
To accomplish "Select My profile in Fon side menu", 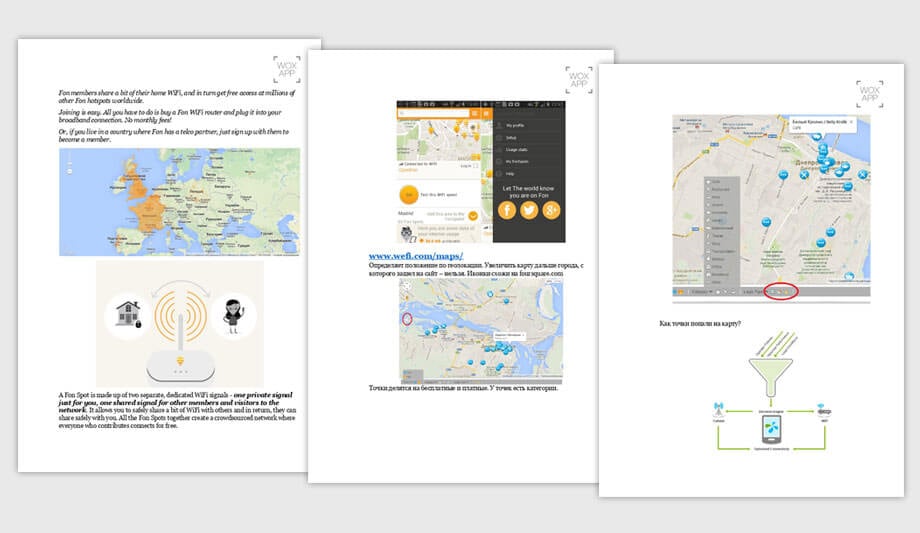I will [515, 125].
